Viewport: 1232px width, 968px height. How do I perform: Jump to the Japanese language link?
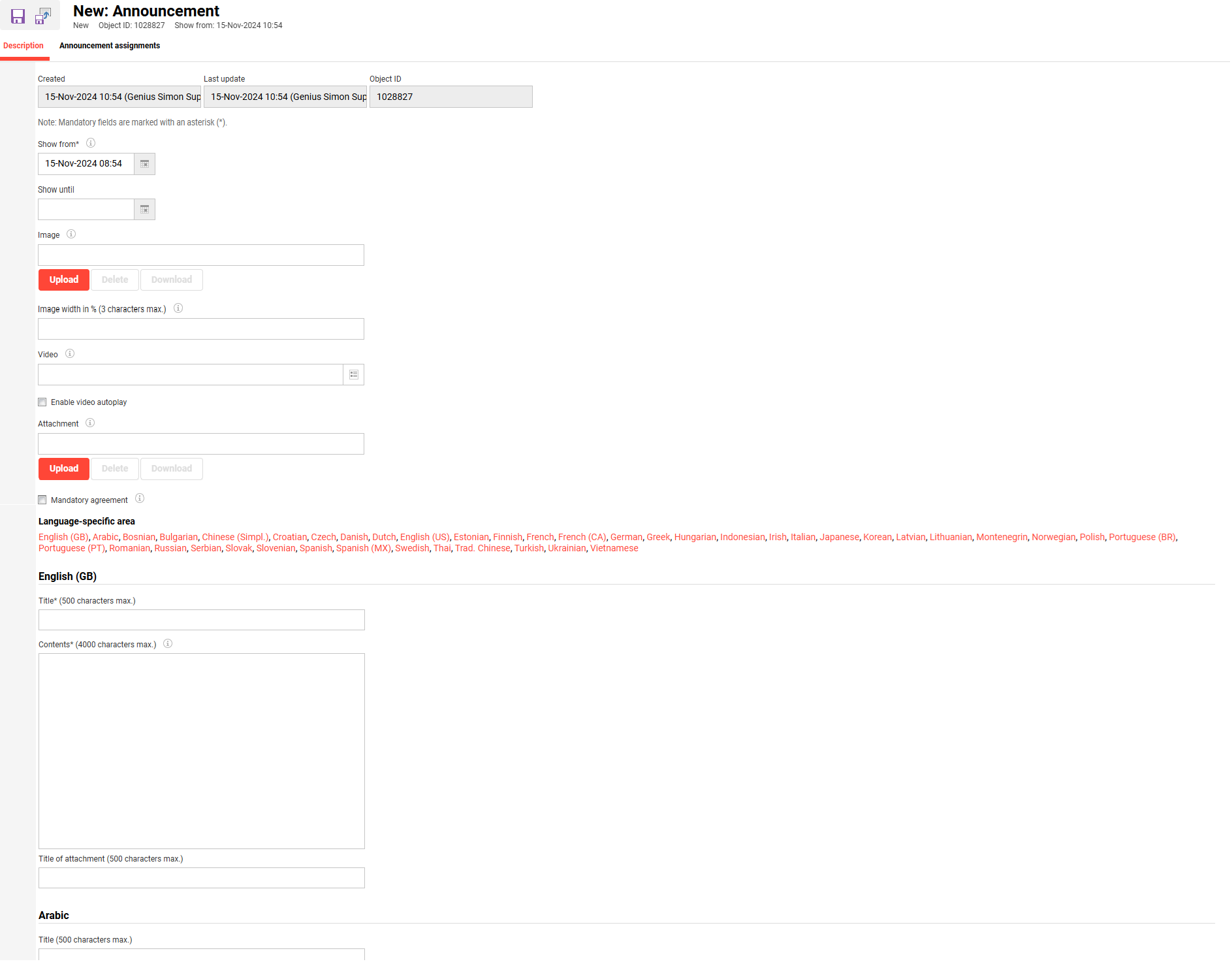click(839, 538)
